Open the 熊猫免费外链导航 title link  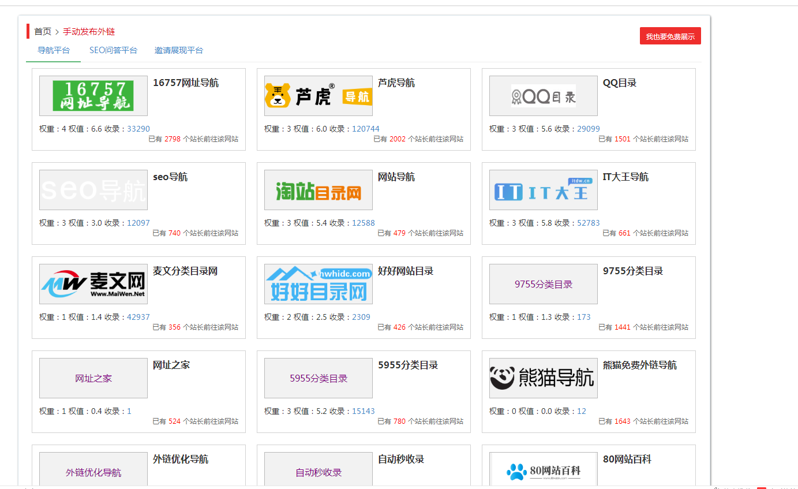(x=640, y=365)
